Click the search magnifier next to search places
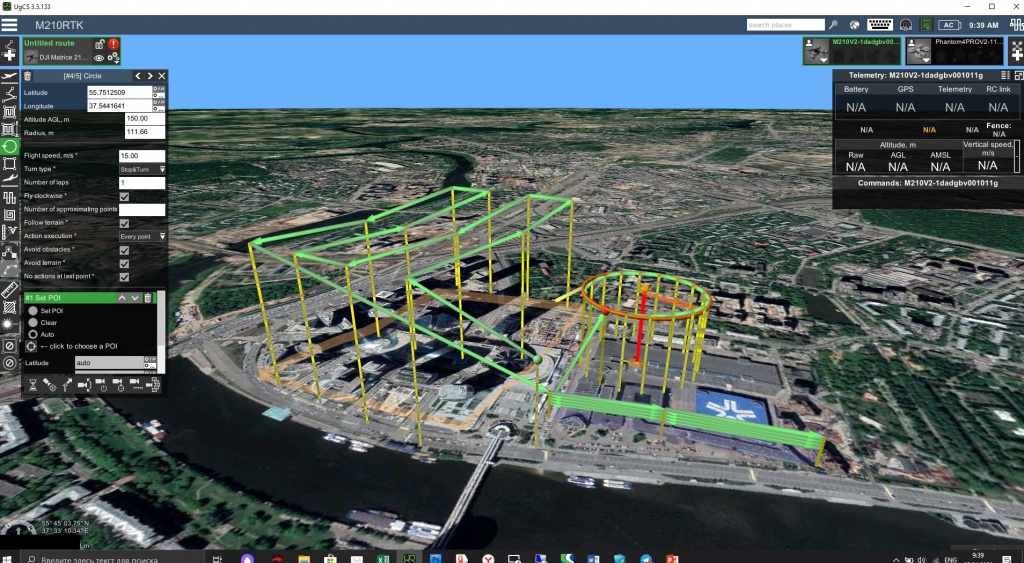The width and height of the screenshot is (1024, 563). coord(833,24)
